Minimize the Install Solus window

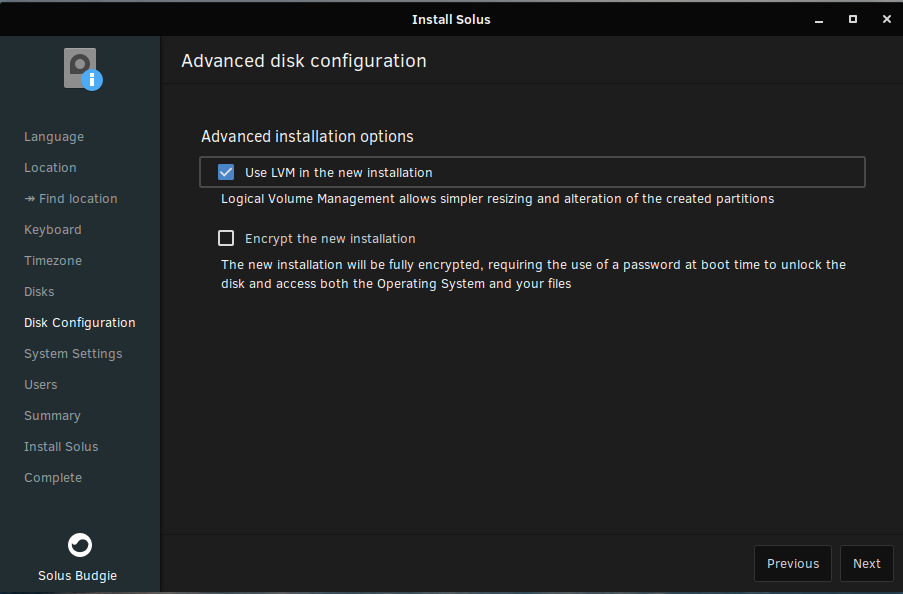tap(818, 20)
